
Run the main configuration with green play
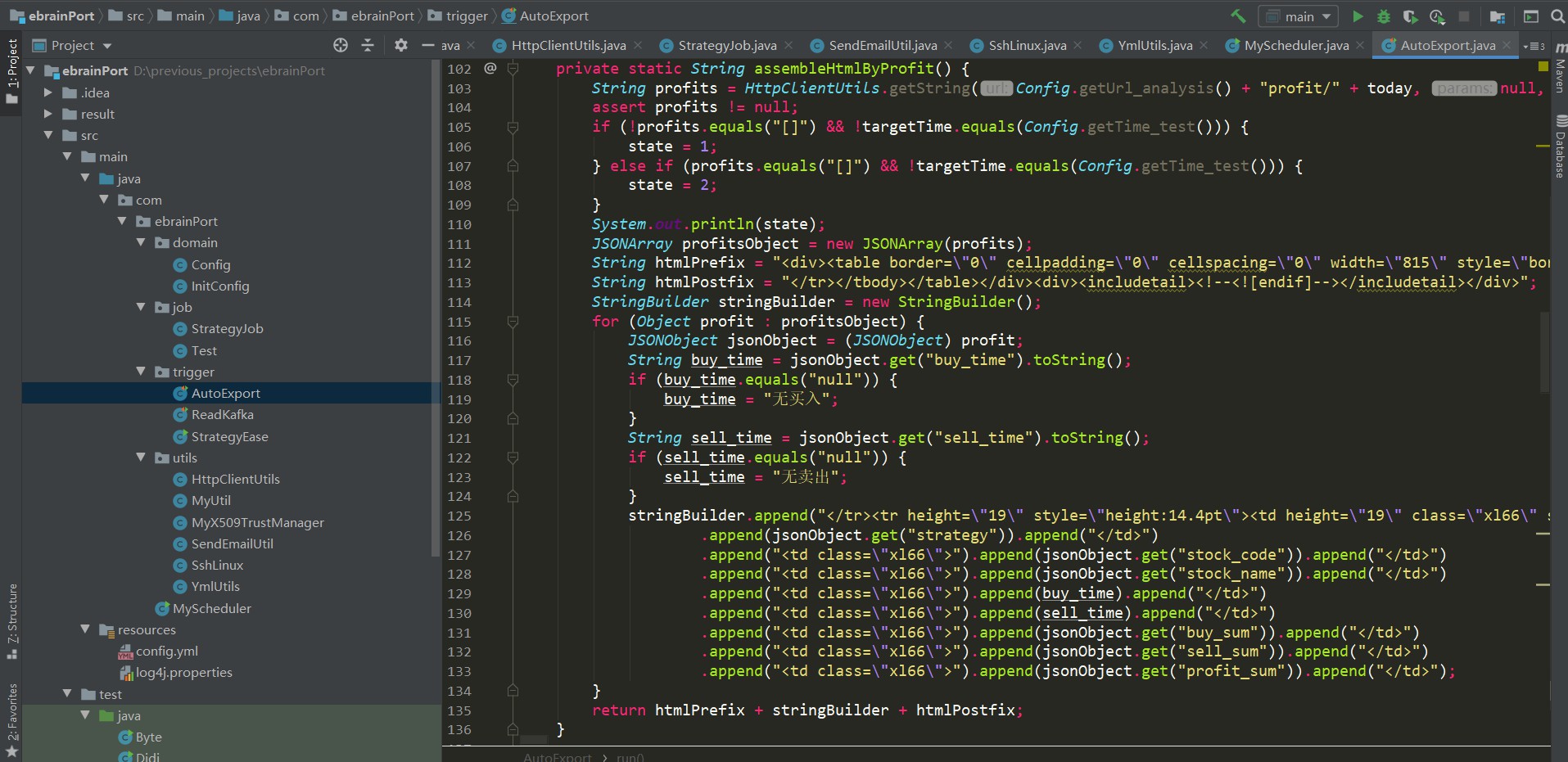click(1357, 16)
